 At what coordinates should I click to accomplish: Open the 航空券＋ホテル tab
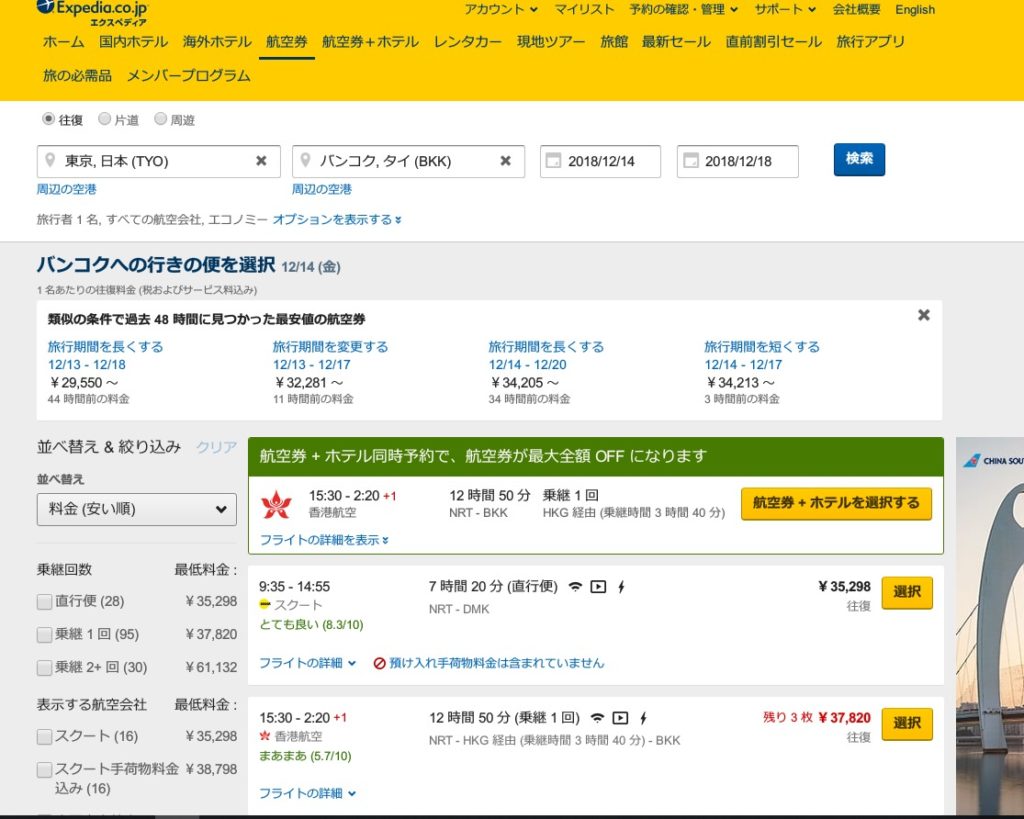[x=370, y=42]
